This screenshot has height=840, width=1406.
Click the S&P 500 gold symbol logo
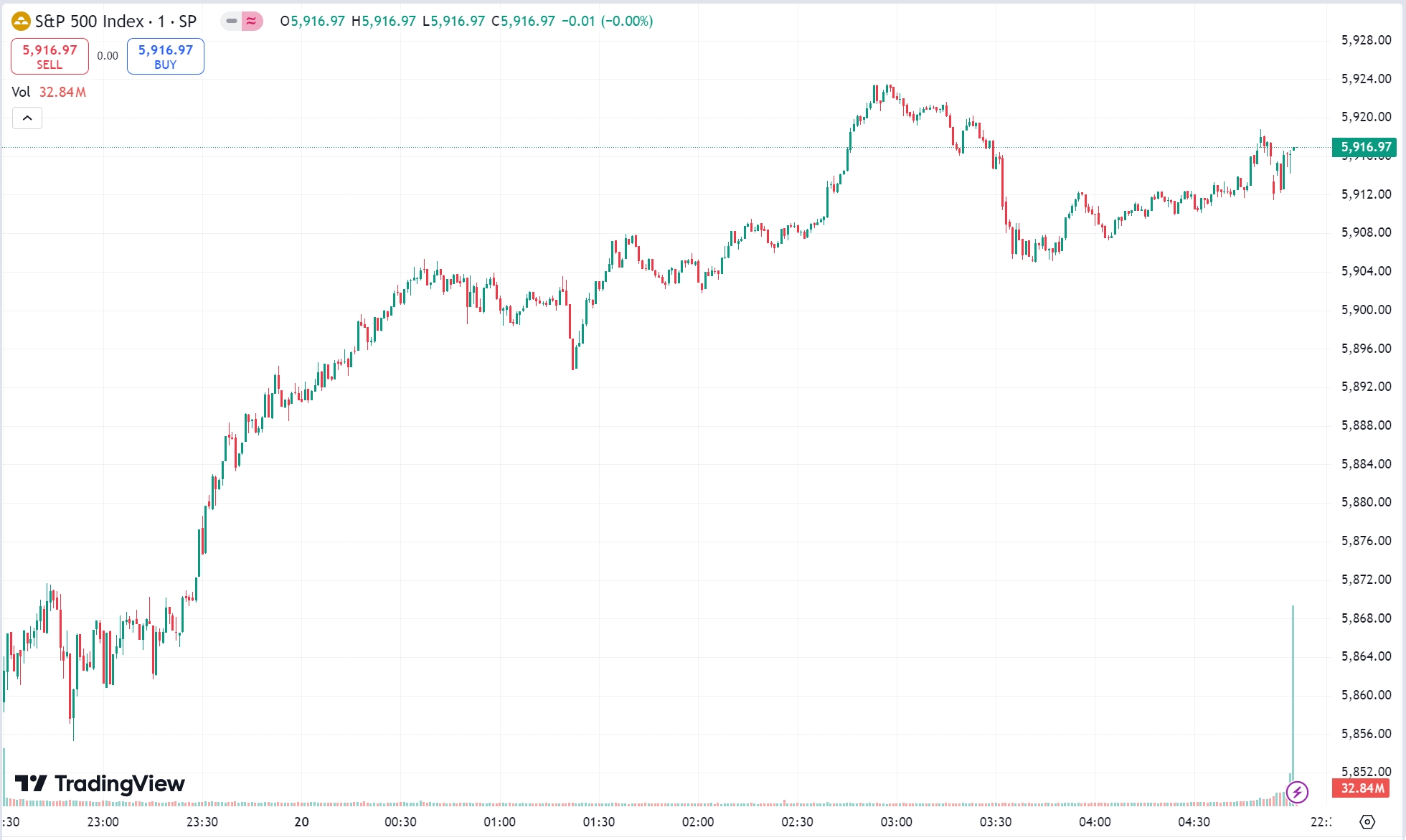point(21,22)
